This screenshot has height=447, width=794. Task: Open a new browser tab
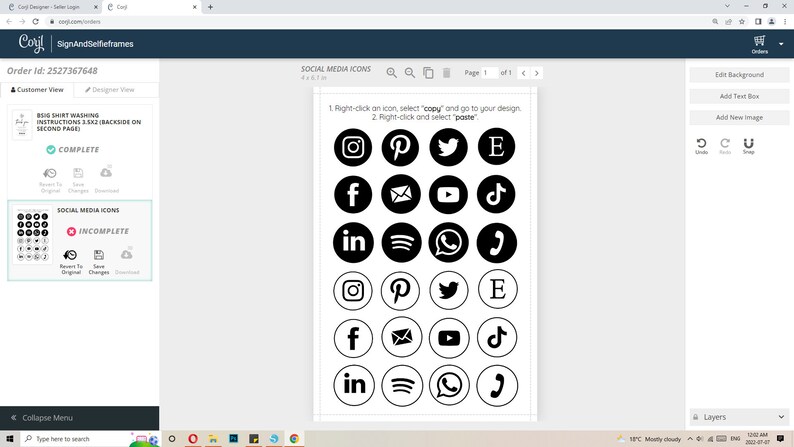pyautogui.click(x=210, y=7)
